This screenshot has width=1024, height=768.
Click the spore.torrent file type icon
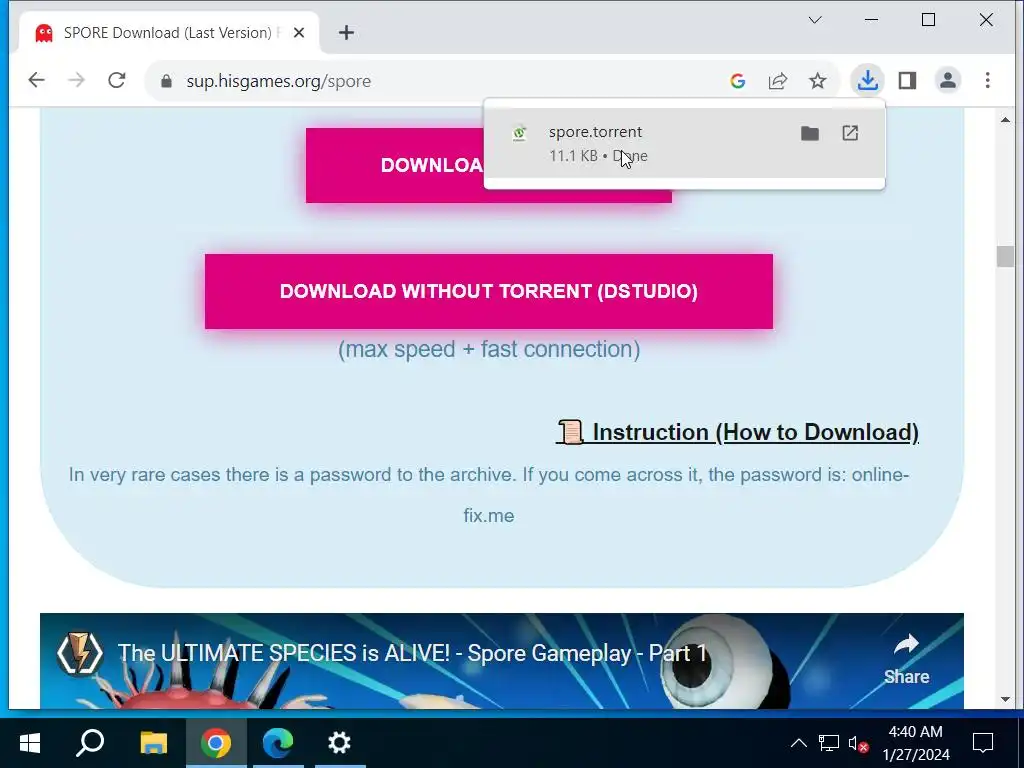tap(519, 133)
